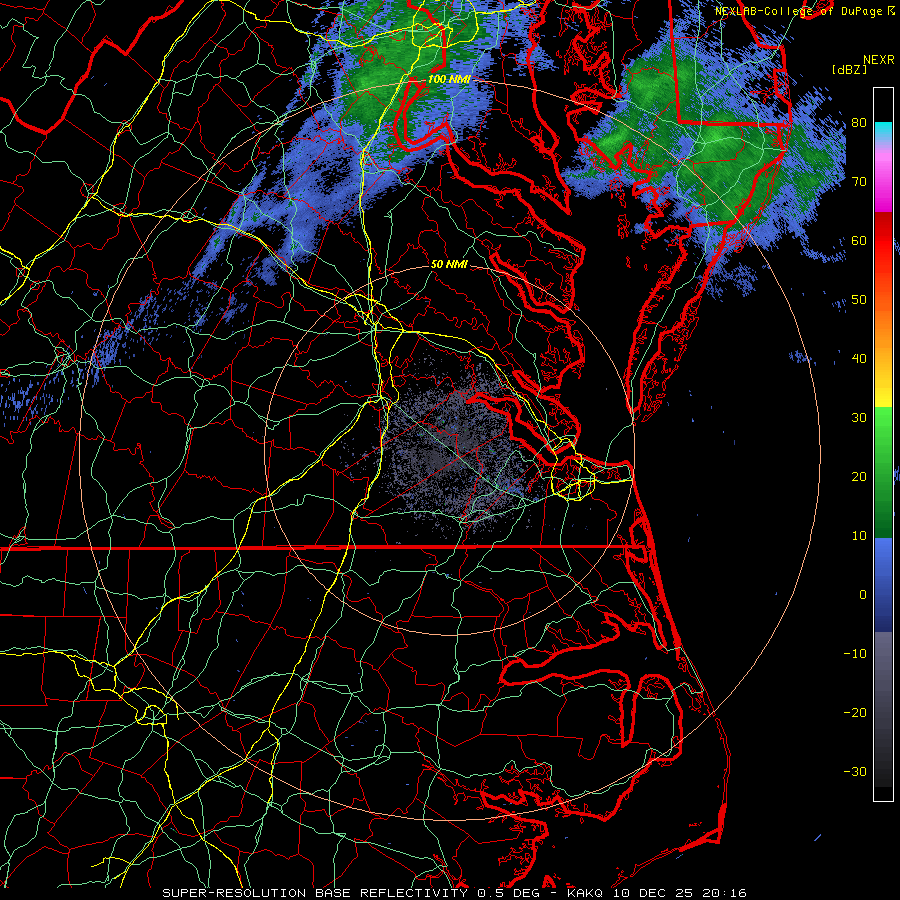Click the orange band of the dBZ color bar
The height and width of the screenshot is (900, 900).
[x=883, y=327]
